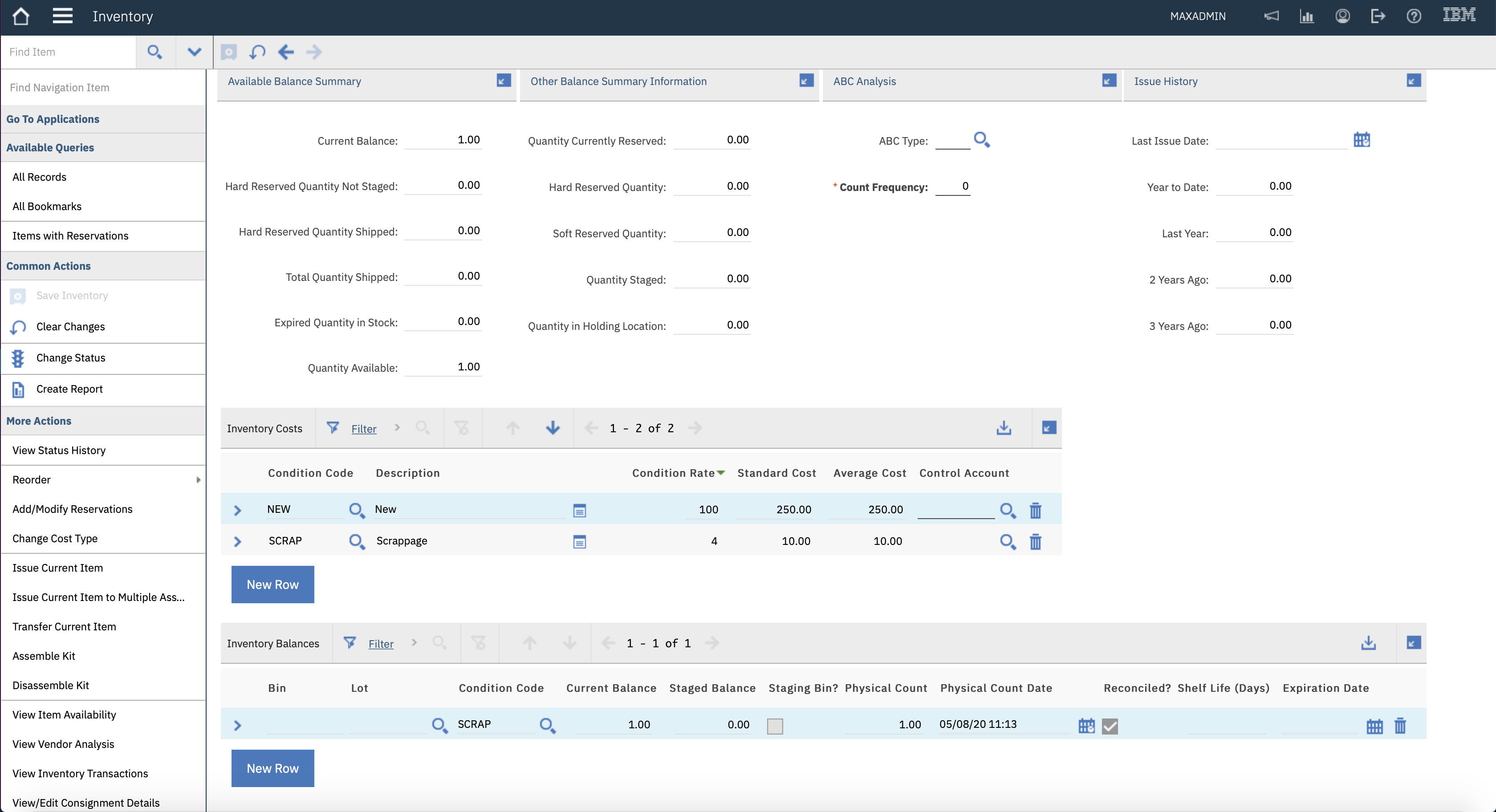Choose Change Status from Common Actions
This screenshot has width=1496, height=812.
[x=70, y=358]
